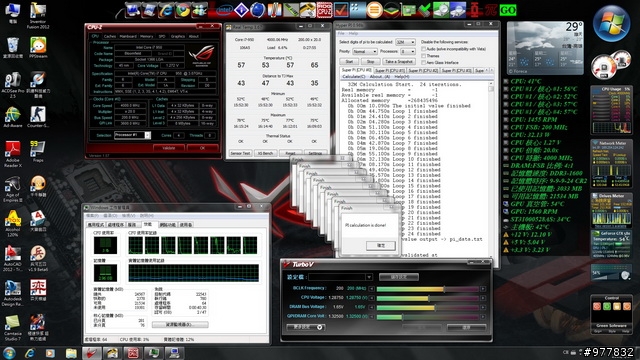640x360 pixels.
Task: Click Settings button in Real Temp
Action: [315, 153]
